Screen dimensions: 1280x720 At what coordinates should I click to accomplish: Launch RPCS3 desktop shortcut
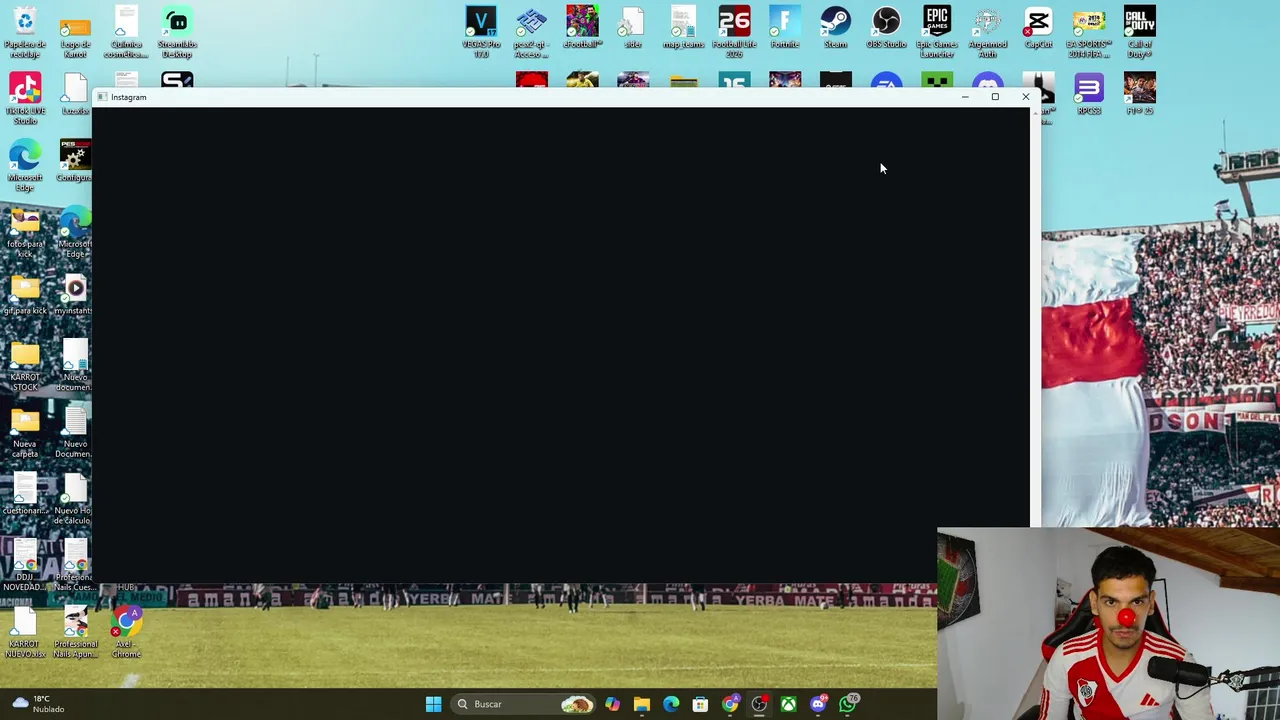tap(1089, 93)
